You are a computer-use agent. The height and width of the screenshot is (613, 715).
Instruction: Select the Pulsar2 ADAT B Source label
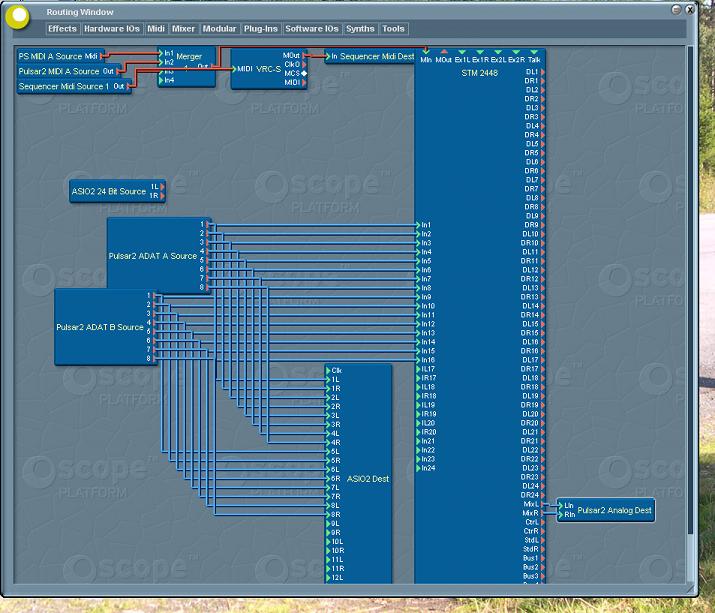coord(99,327)
